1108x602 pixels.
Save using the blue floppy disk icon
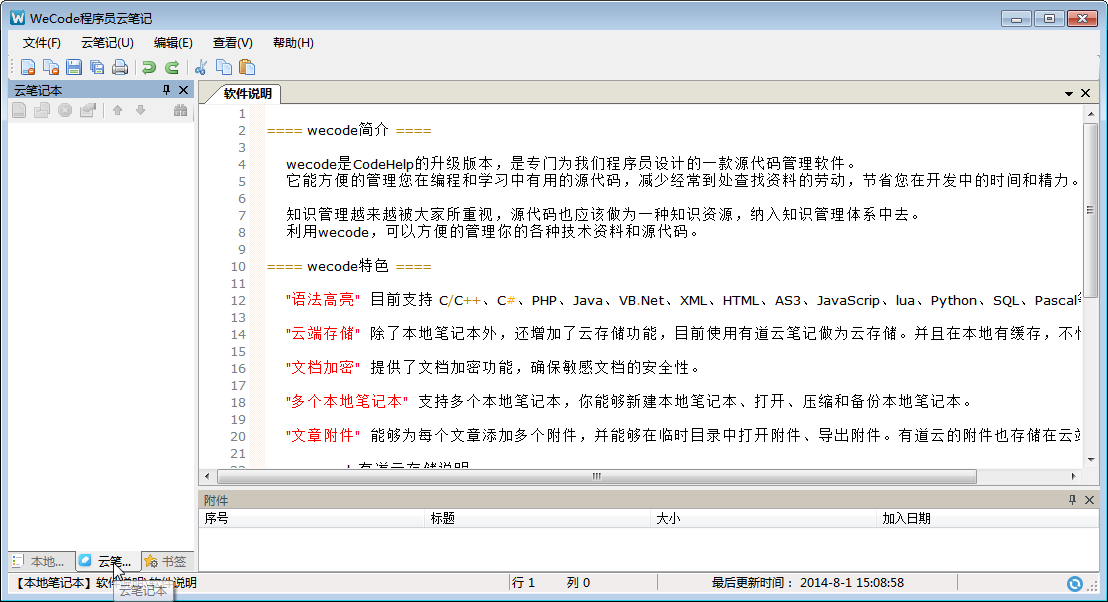click(x=73, y=67)
